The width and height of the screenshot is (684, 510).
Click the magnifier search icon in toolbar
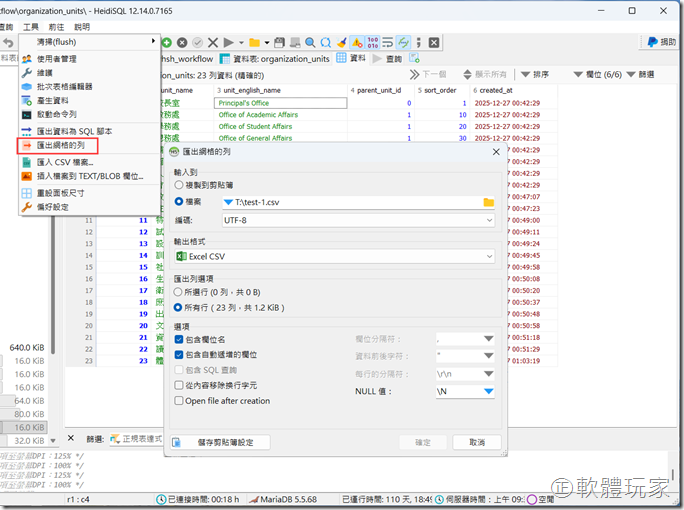tap(310, 42)
